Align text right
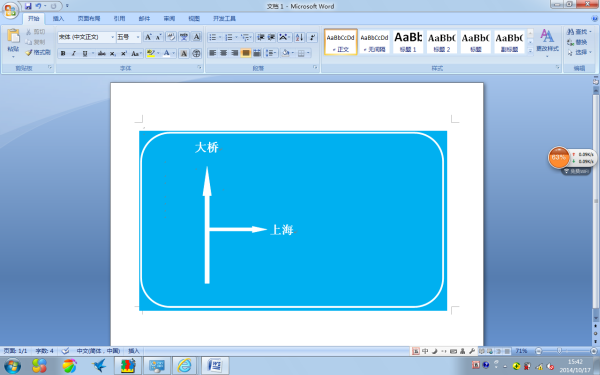The height and width of the screenshot is (375, 600). coord(235,53)
